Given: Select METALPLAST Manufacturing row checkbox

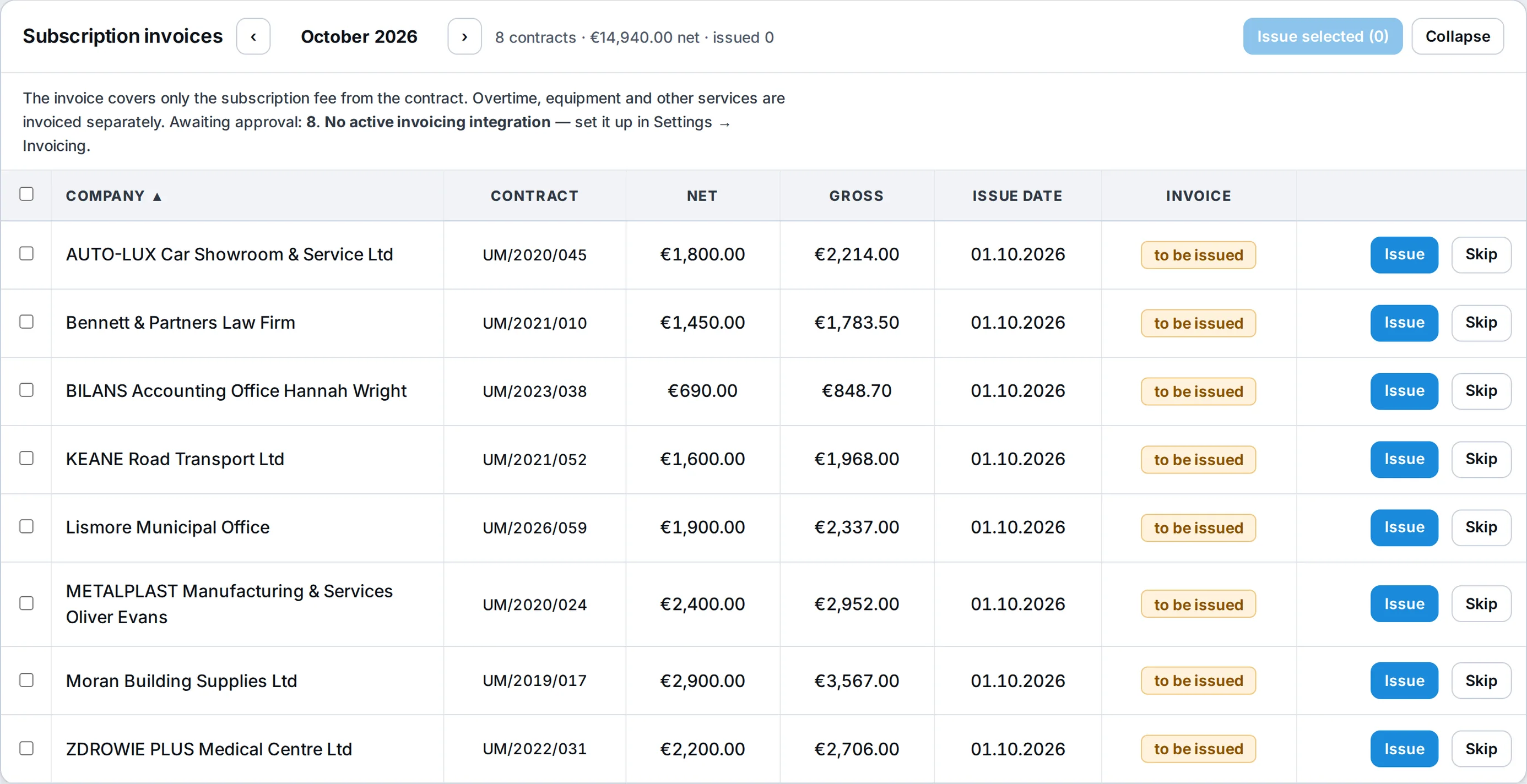Looking at the screenshot, I should click(26, 603).
